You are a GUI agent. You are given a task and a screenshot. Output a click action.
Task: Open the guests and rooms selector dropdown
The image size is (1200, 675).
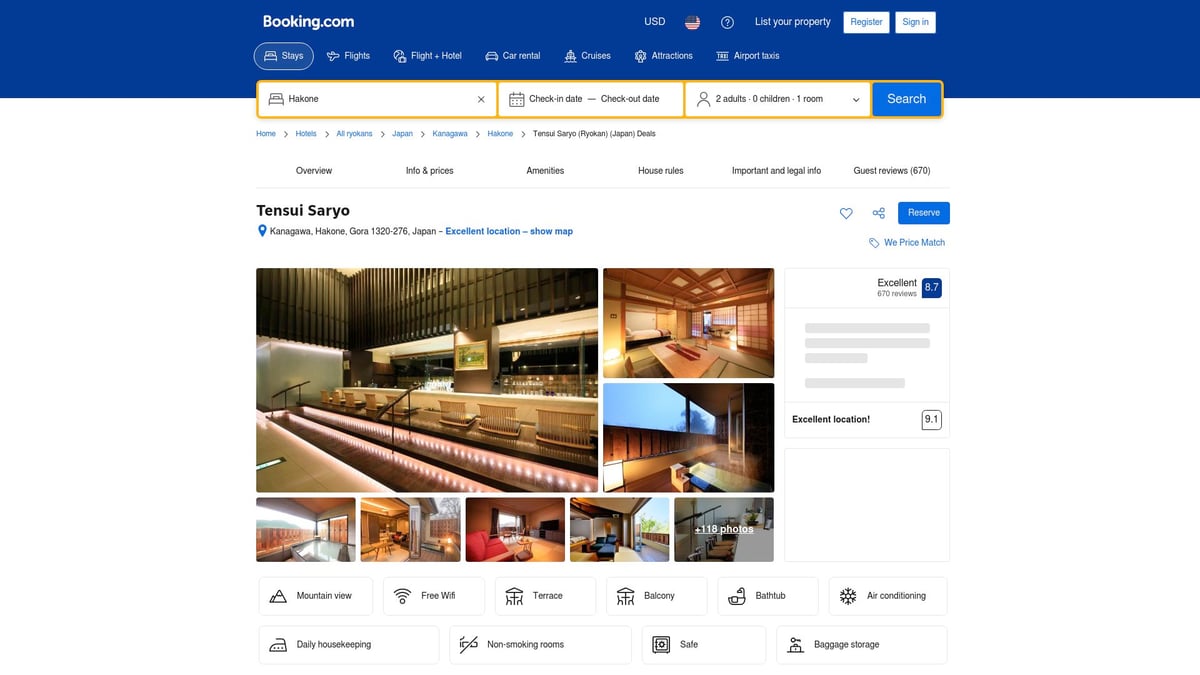[778, 99]
